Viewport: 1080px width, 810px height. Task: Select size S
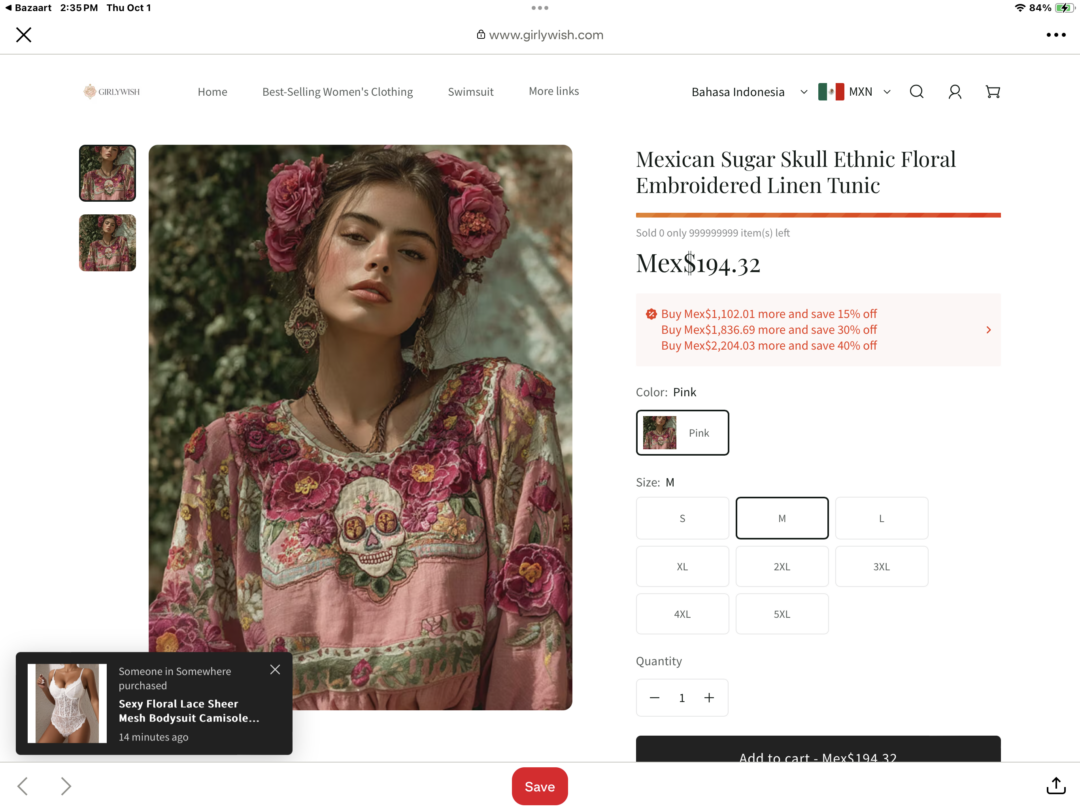click(x=682, y=518)
